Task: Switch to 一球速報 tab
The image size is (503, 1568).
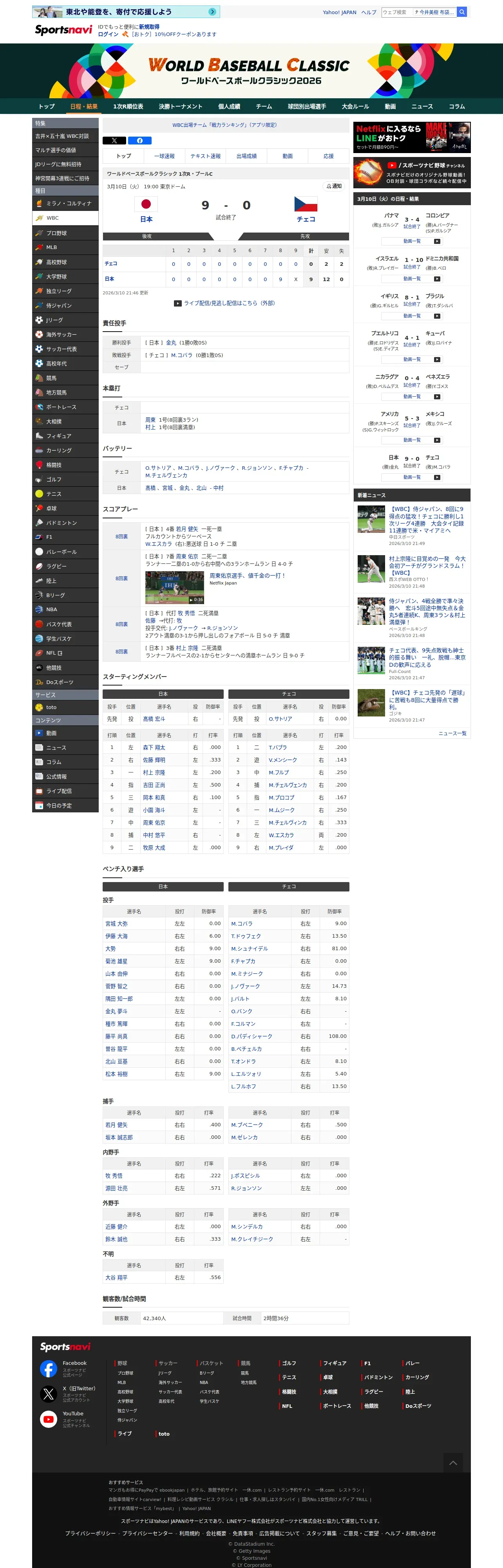Action: (165, 157)
